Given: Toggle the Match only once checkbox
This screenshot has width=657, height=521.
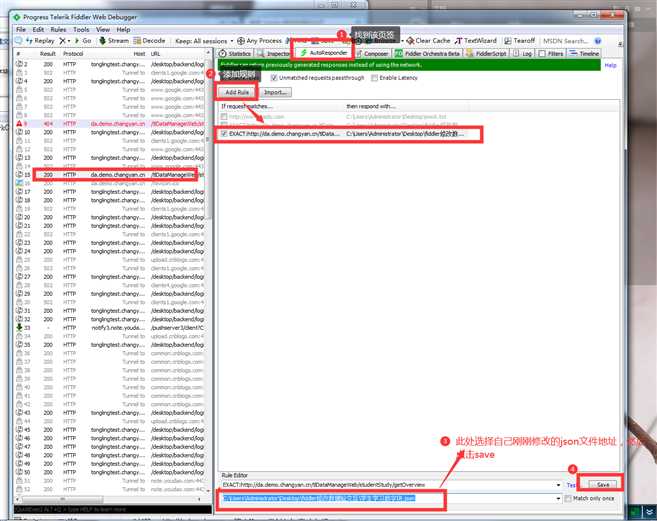Looking at the screenshot, I should pyautogui.click(x=568, y=498).
